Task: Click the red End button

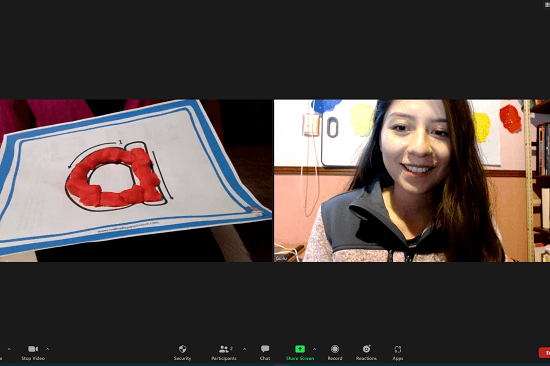Action: click(x=544, y=353)
